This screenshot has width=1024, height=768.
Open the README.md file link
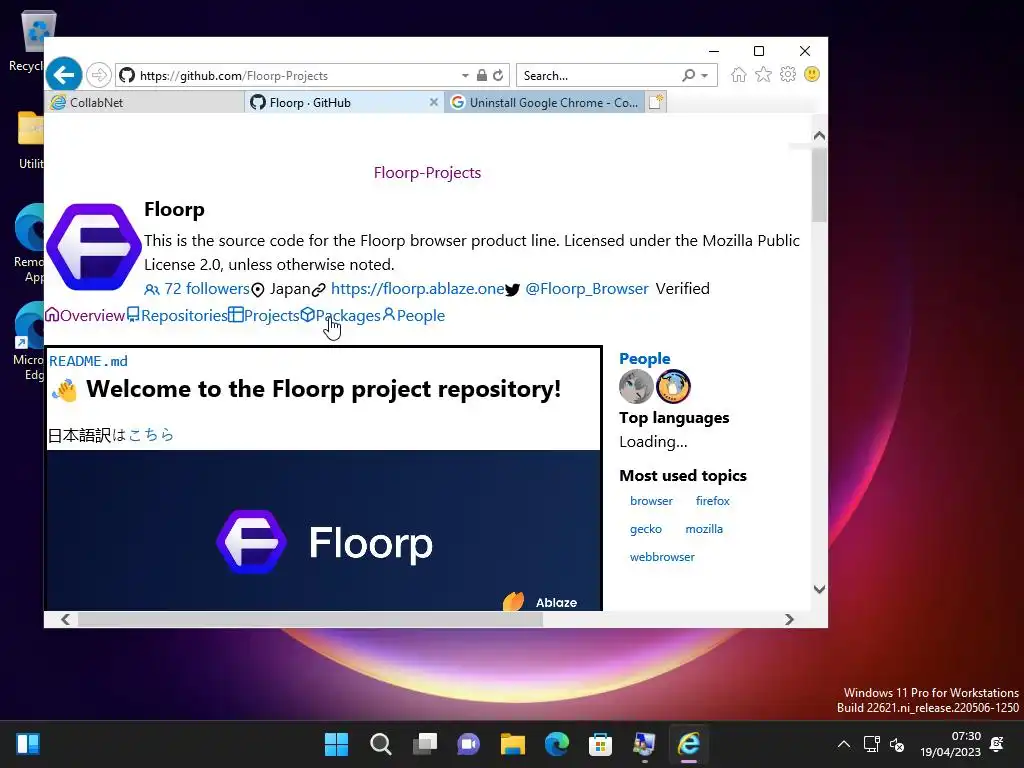pyautogui.click(x=88, y=361)
